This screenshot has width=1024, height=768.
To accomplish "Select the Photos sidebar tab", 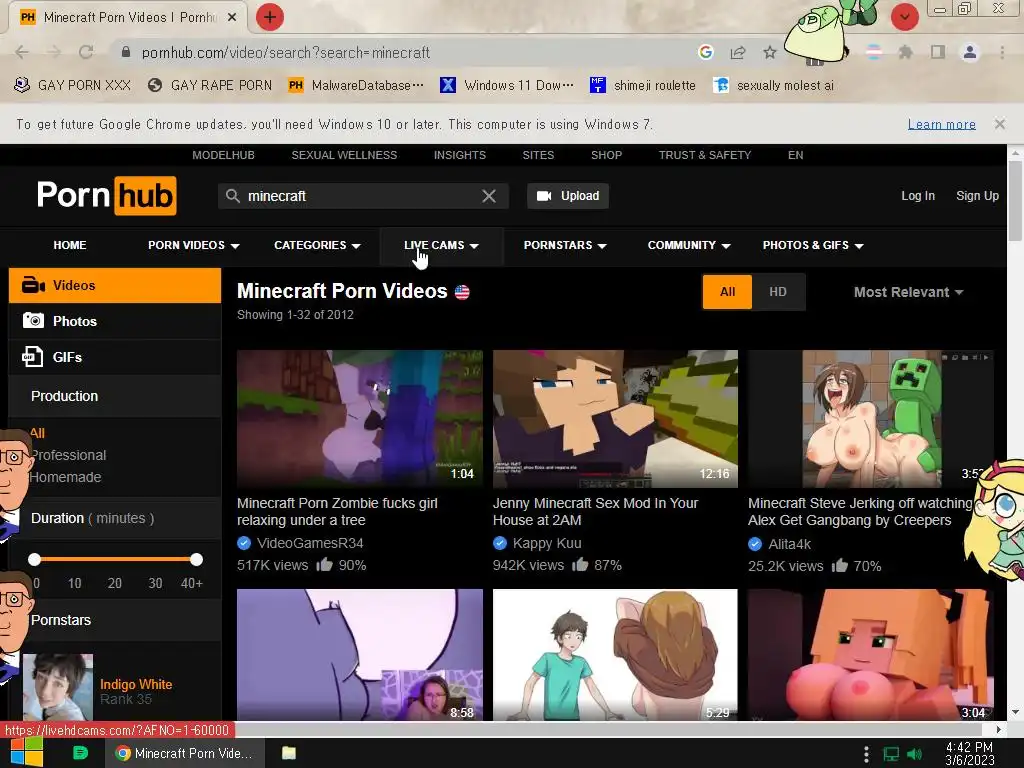I will 115,321.
